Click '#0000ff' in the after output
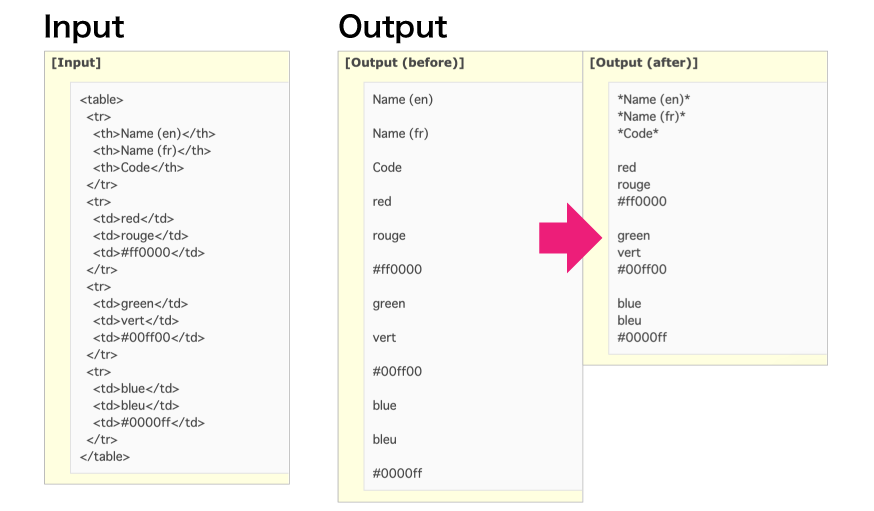 [642, 338]
